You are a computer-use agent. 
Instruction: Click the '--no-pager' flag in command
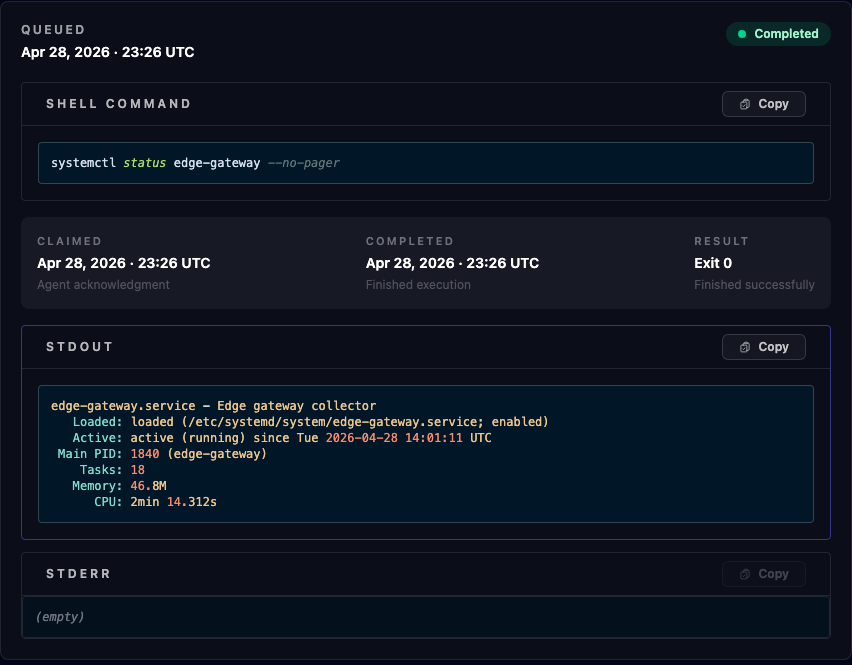coord(304,163)
